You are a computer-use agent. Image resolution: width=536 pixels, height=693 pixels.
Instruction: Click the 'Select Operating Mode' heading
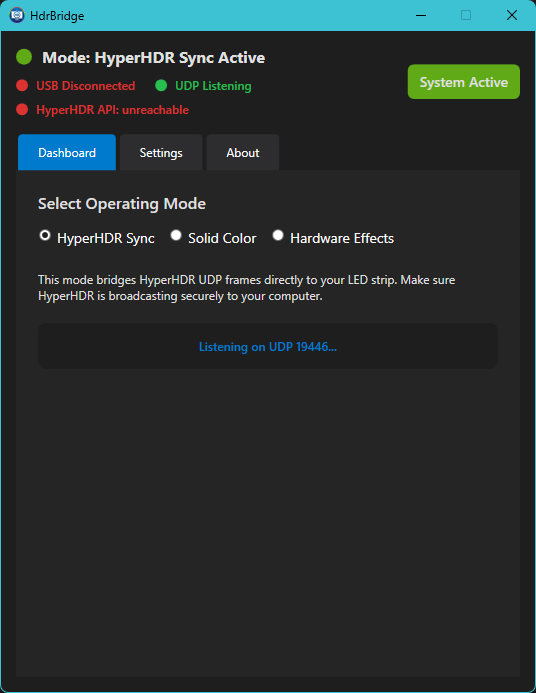pos(122,204)
